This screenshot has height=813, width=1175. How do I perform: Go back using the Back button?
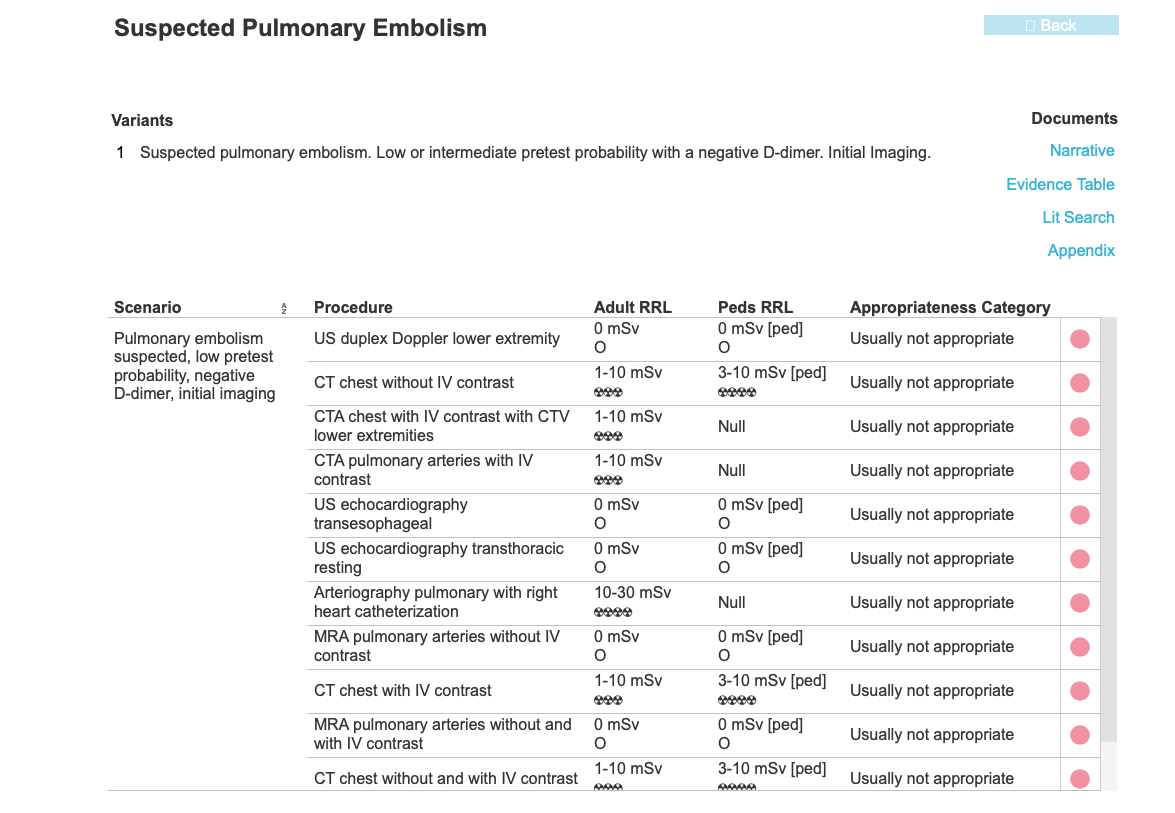click(x=1051, y=25)
